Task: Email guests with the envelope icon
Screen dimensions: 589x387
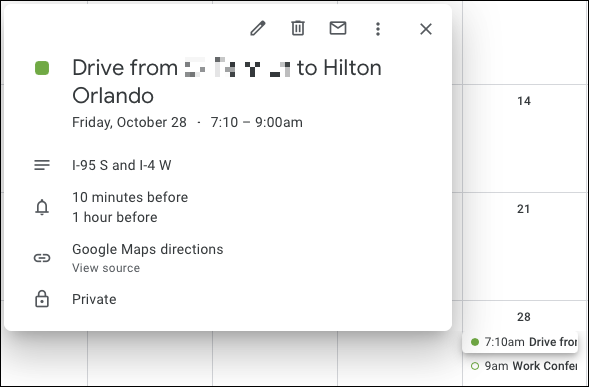Action: tap(338, 28)
